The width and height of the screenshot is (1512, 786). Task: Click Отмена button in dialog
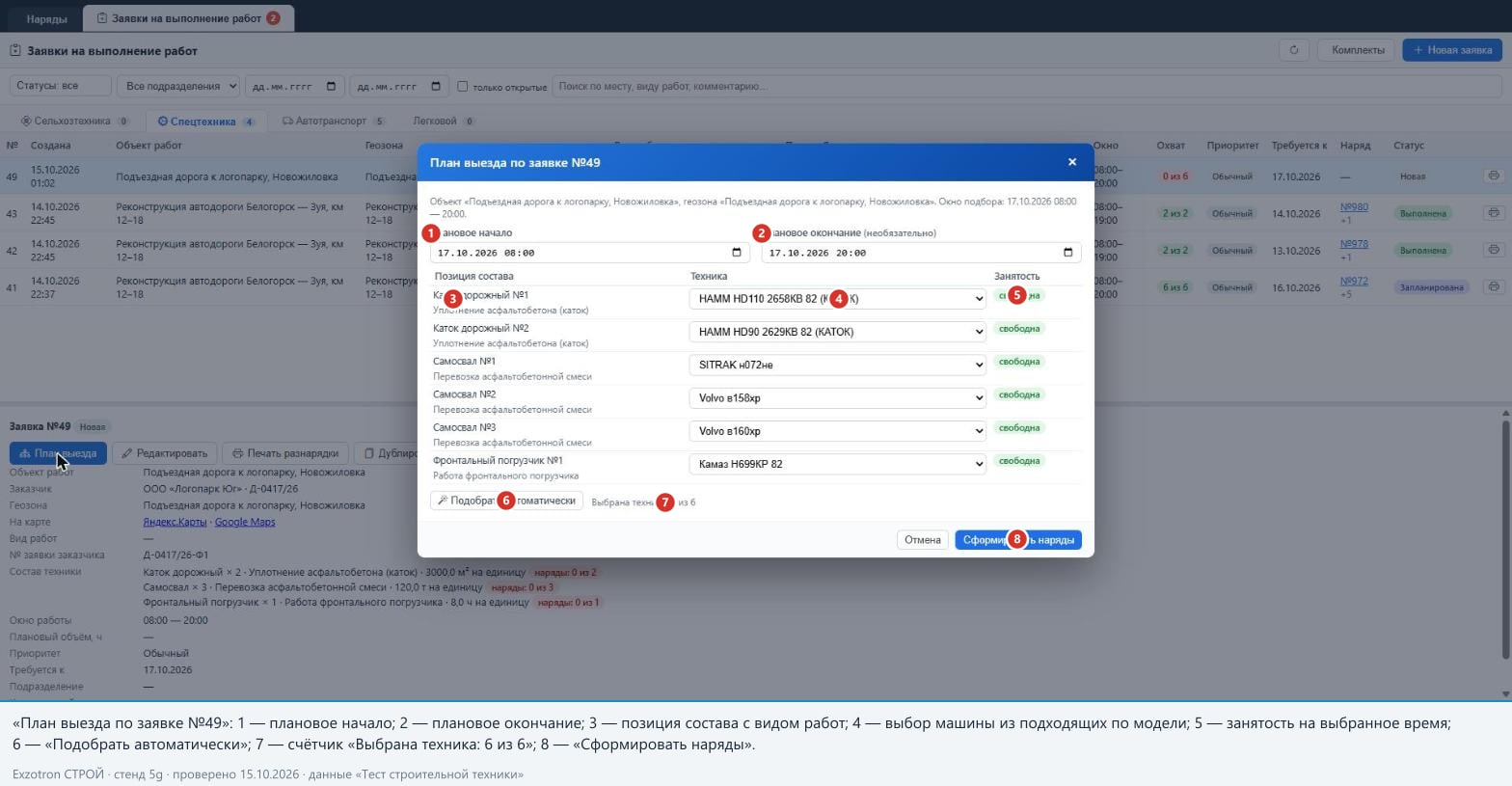(922, 540)
